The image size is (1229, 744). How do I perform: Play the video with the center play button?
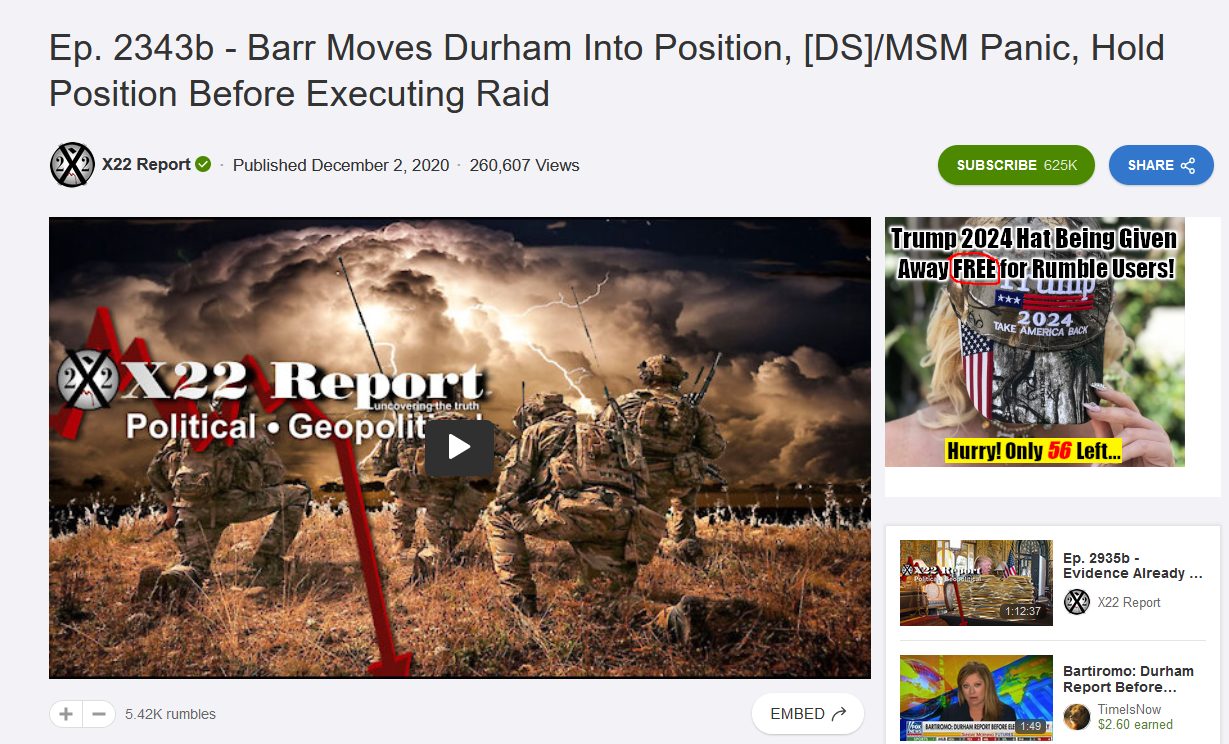(x=459, y=447)
